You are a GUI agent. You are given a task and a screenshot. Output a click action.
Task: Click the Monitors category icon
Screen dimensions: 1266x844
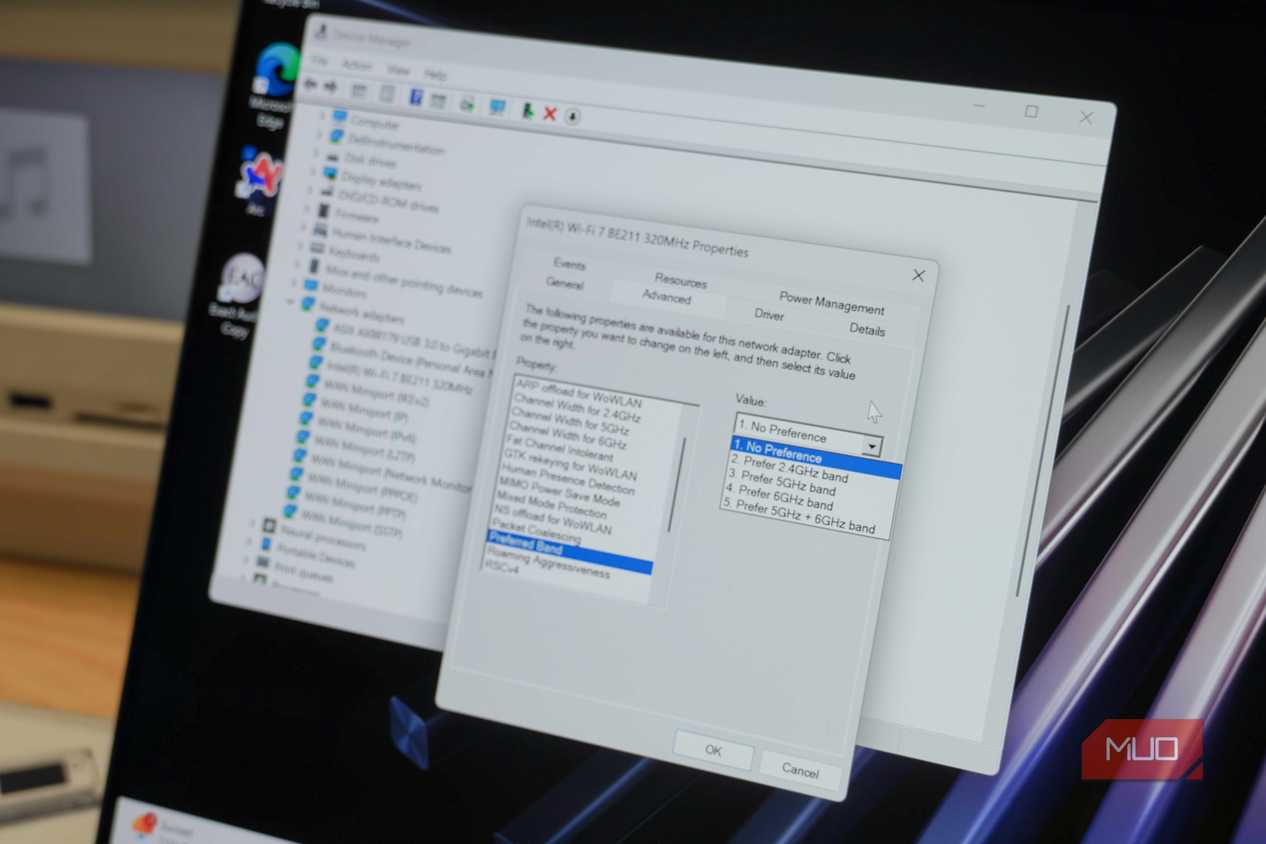click(x=310, y=285)
